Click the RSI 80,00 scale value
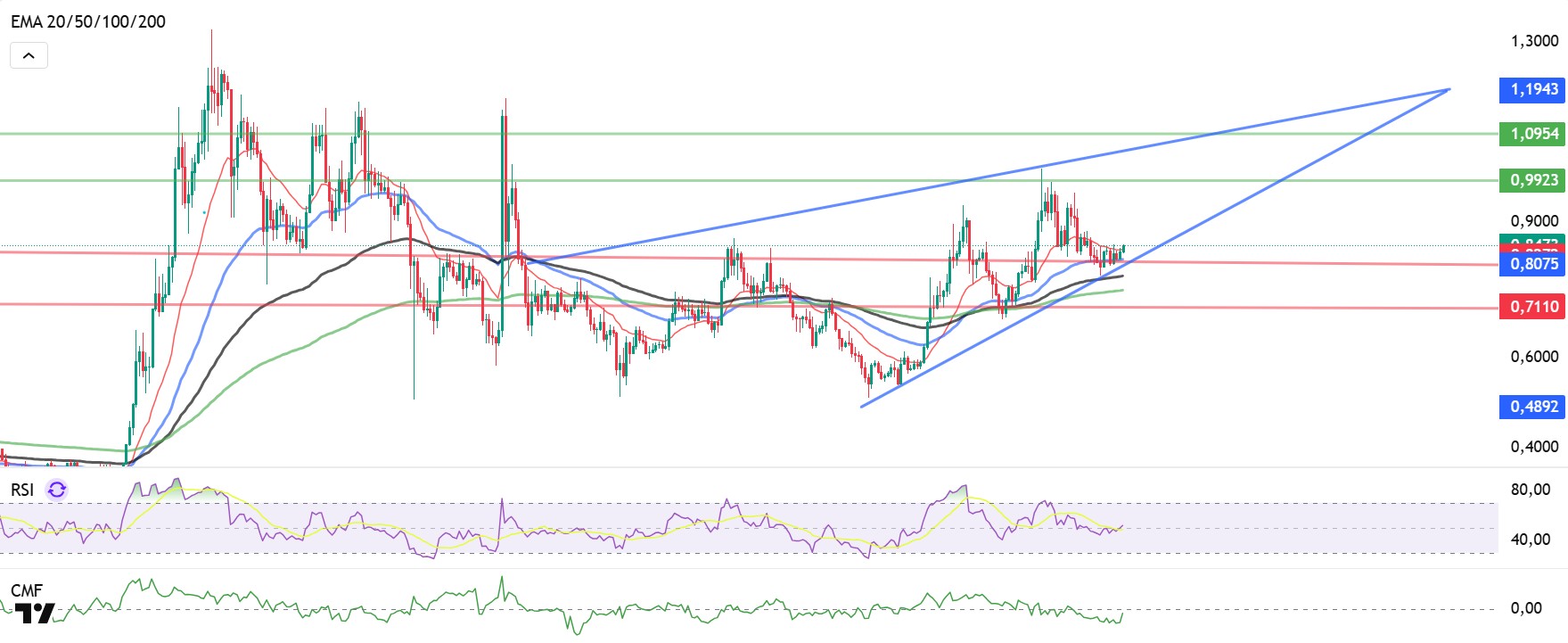Viewport: 1568px width, 643px height. (1531, 490)
